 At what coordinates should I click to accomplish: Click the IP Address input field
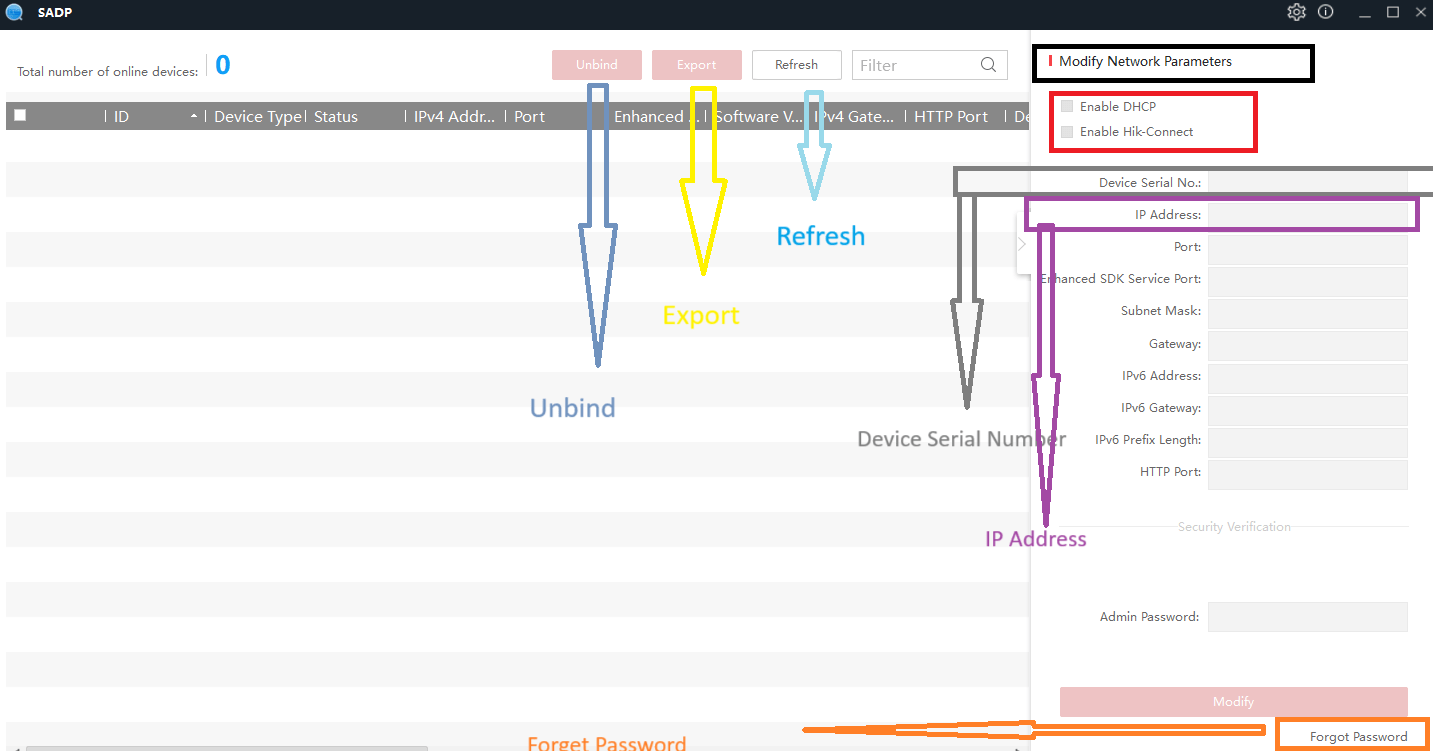(x=1307, y=213)
